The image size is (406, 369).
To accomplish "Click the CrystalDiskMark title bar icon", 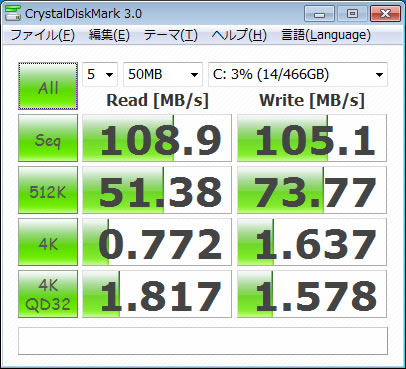I will 13,13.
